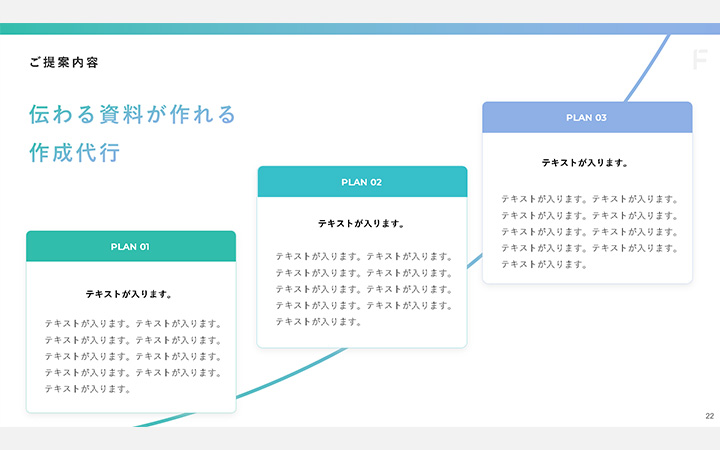Select the PLAN 01 green header
This screenshot has height=450, width=720.
coord(131,247)
